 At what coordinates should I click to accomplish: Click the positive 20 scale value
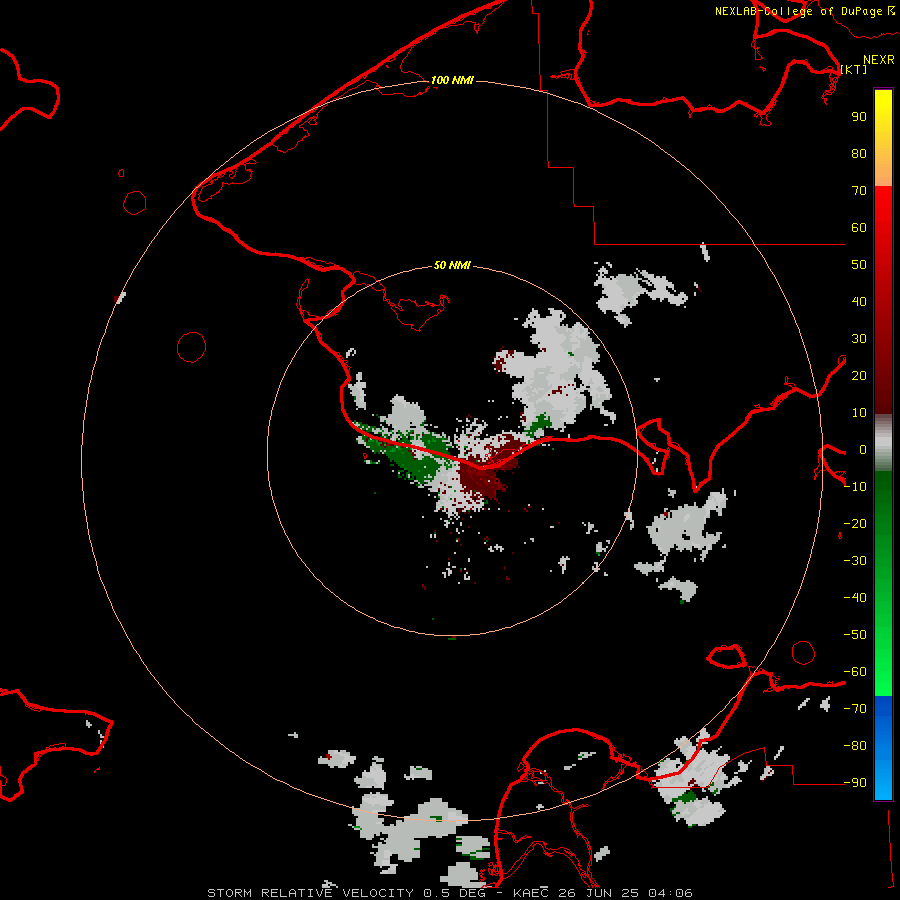859,376
